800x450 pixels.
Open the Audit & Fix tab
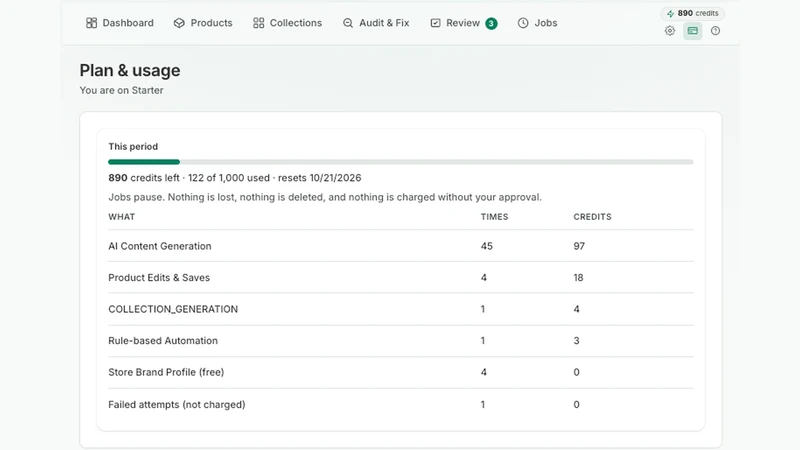(x=376, y=23)
